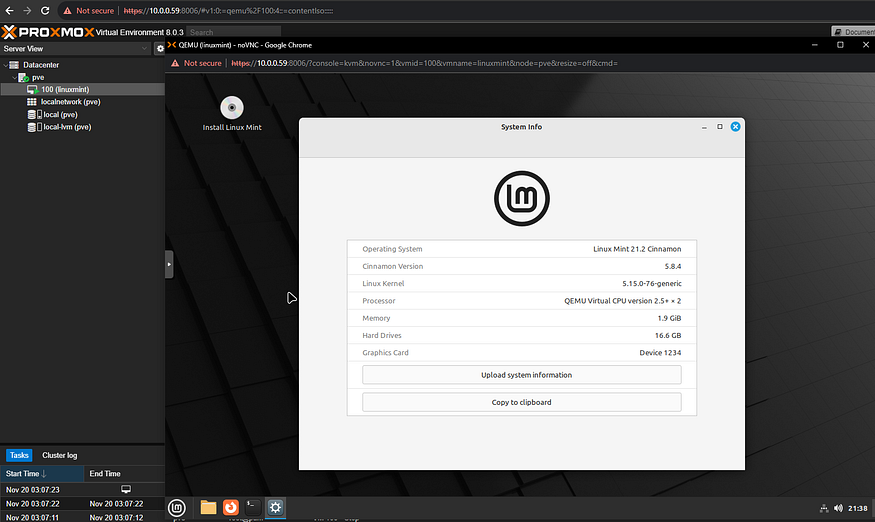Launch Firefox from the Mint panel
Screen dimensions: 875x522
coord(230,507)
